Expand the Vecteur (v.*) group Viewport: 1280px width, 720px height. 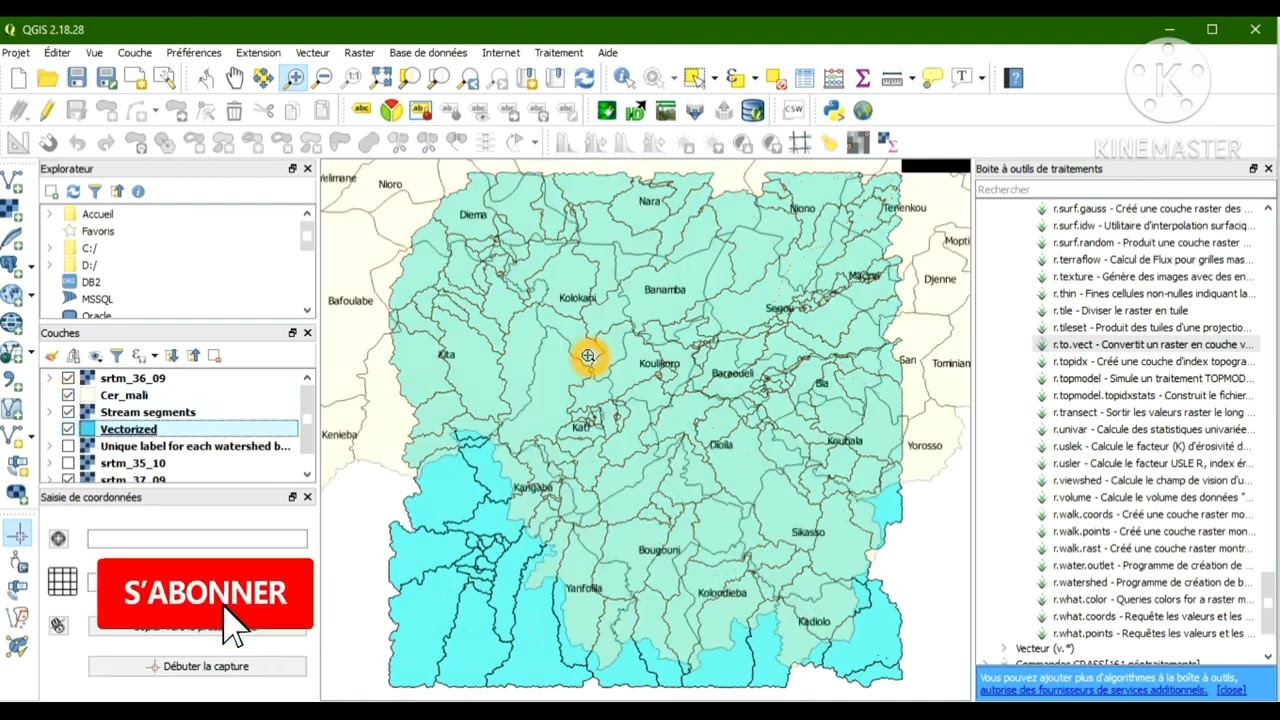point(1004,648)
